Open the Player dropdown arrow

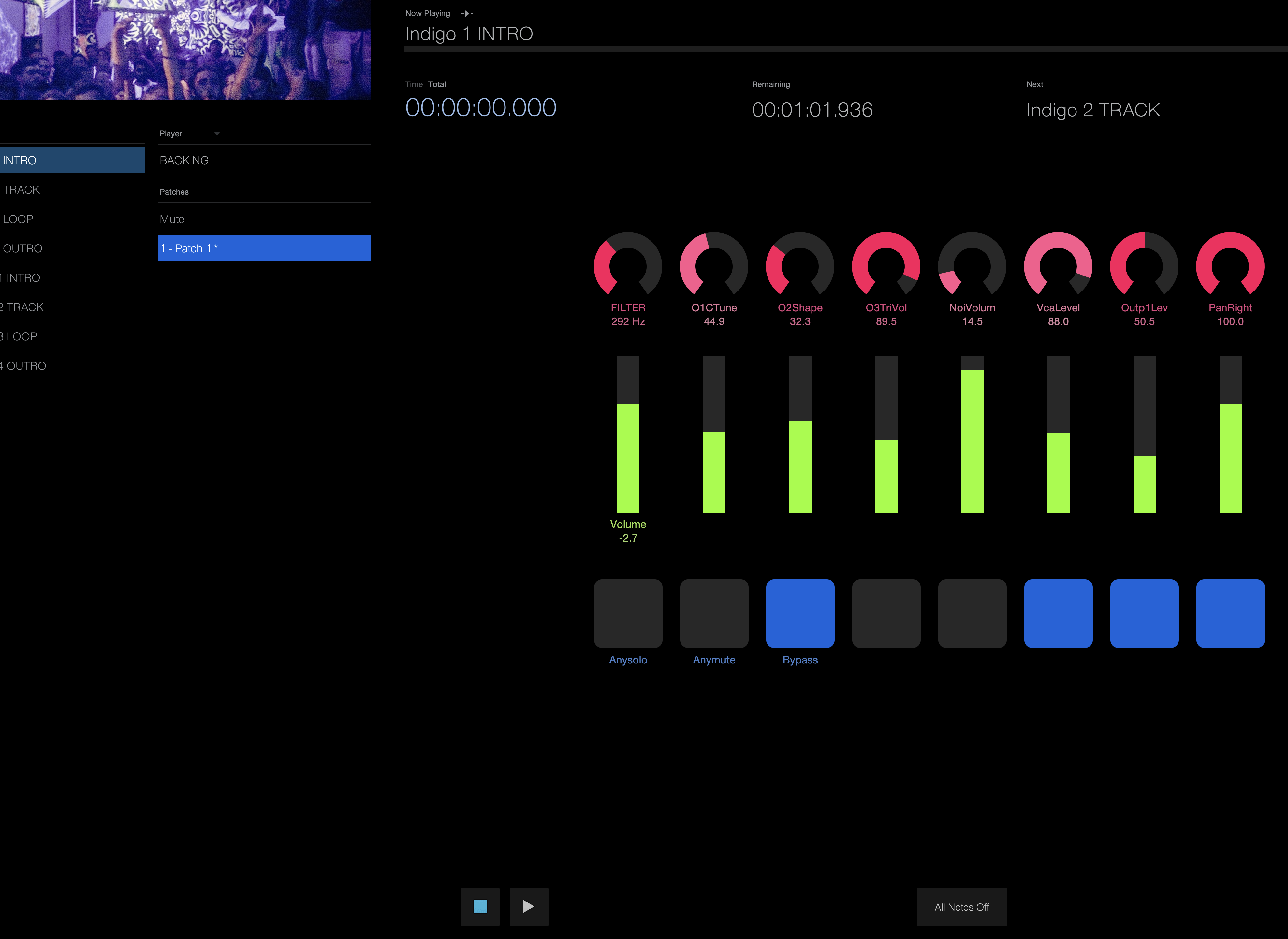[x=216, y=134]
